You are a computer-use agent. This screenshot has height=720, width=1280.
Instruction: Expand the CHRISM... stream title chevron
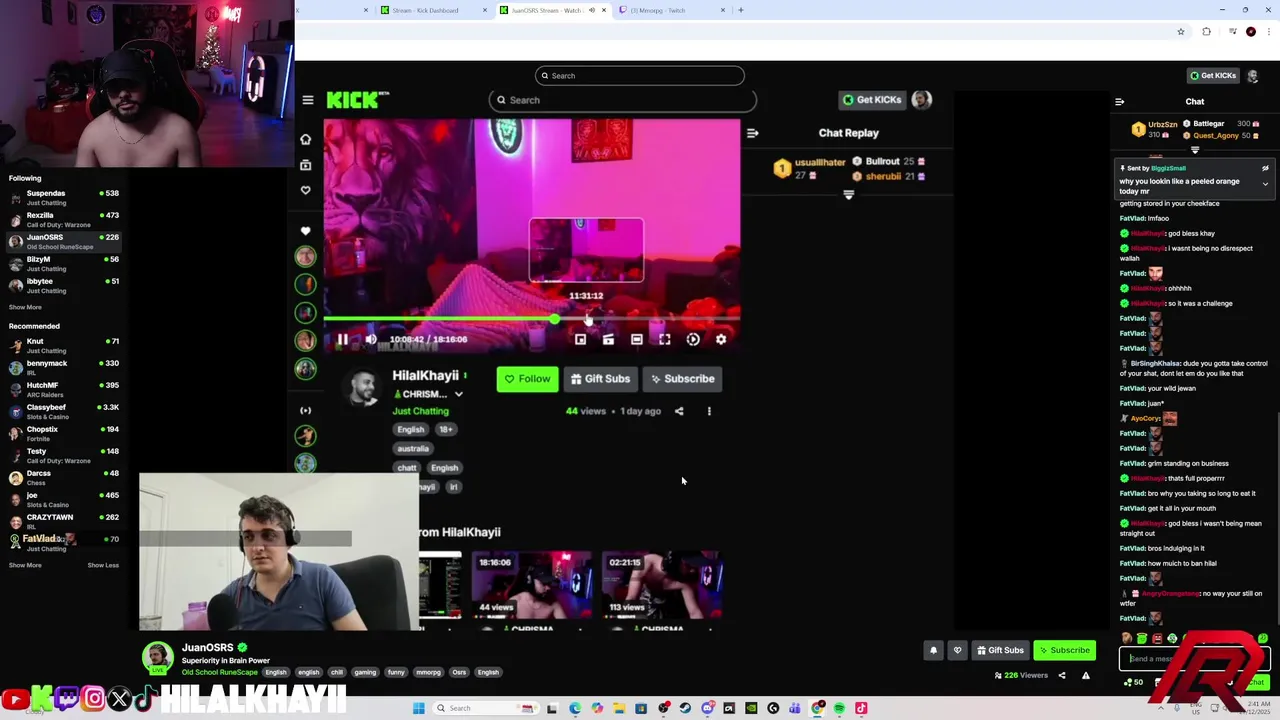[458, 394]
